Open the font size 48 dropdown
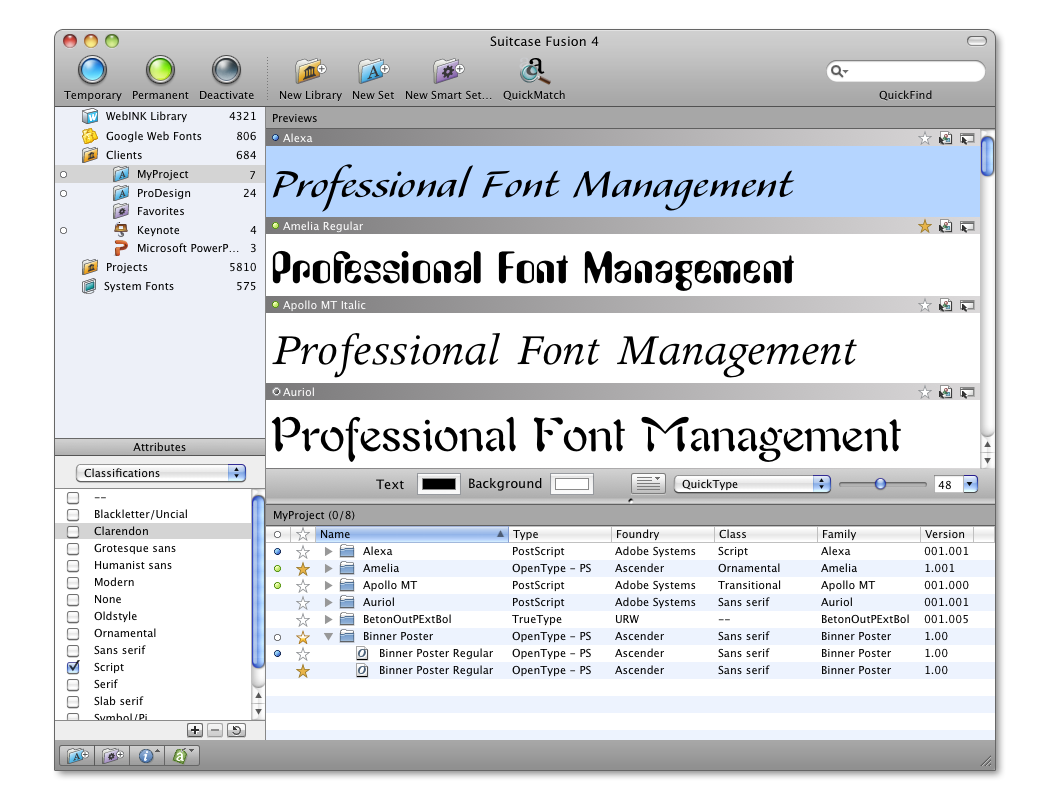 pos(970,484)
